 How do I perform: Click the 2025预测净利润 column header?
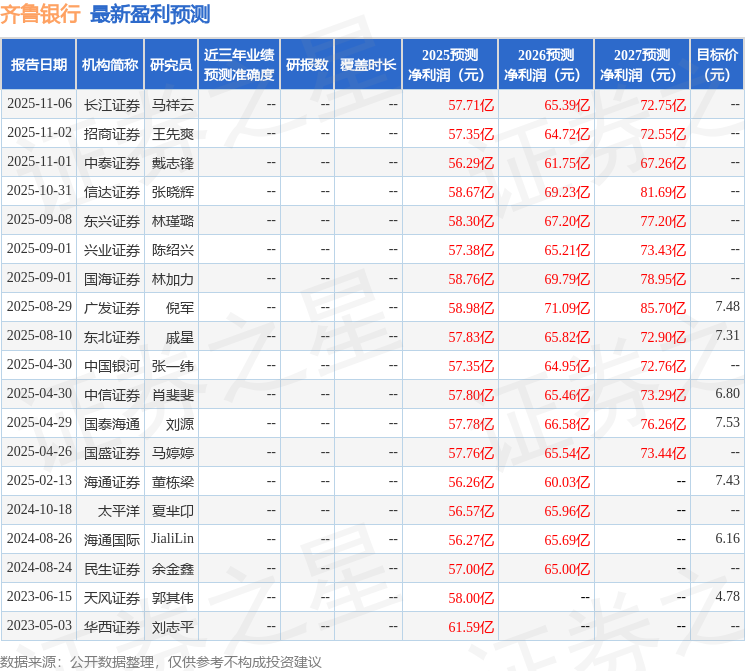(450, 65)
